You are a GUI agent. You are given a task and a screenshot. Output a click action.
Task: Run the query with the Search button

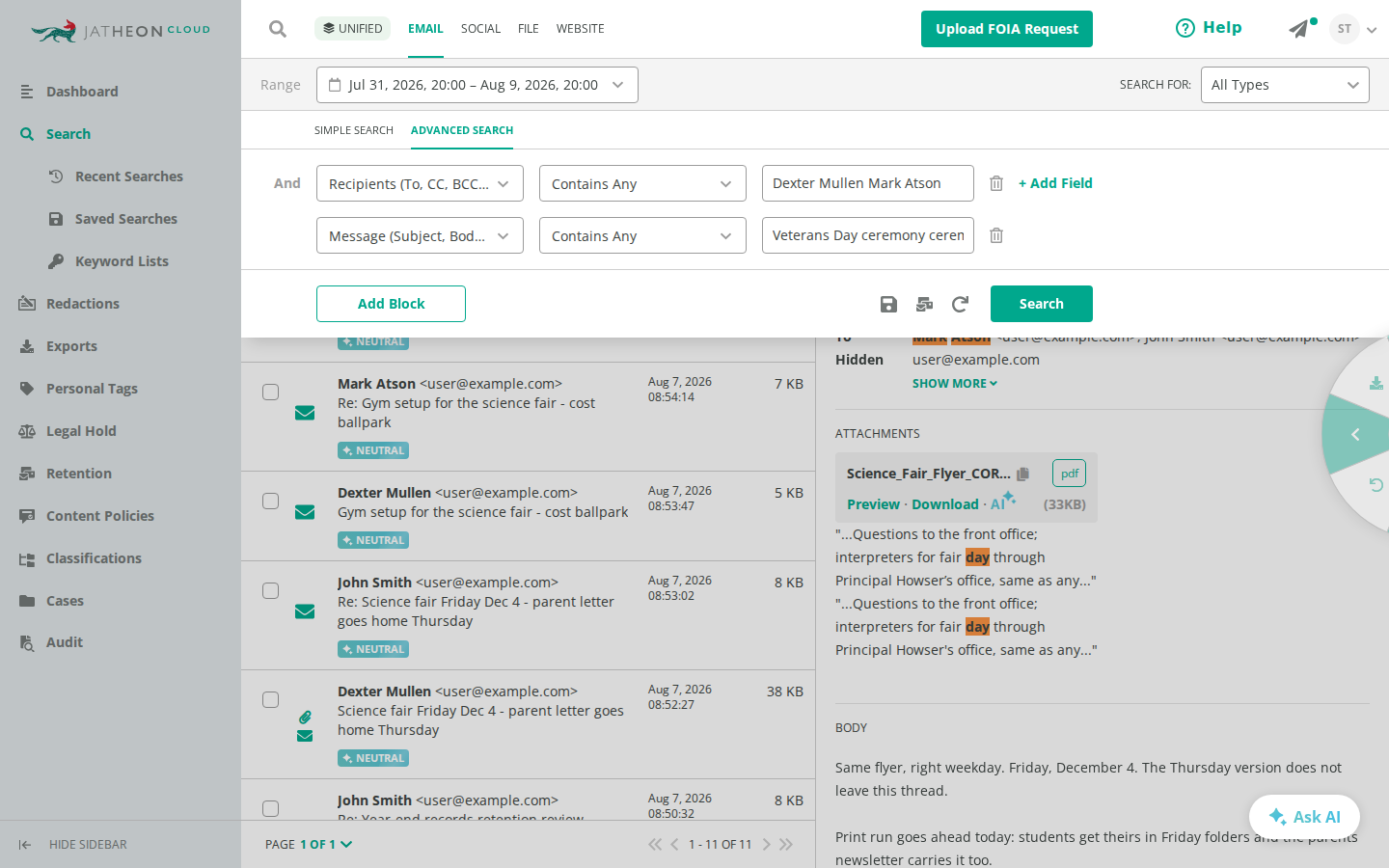[1042, 304]
